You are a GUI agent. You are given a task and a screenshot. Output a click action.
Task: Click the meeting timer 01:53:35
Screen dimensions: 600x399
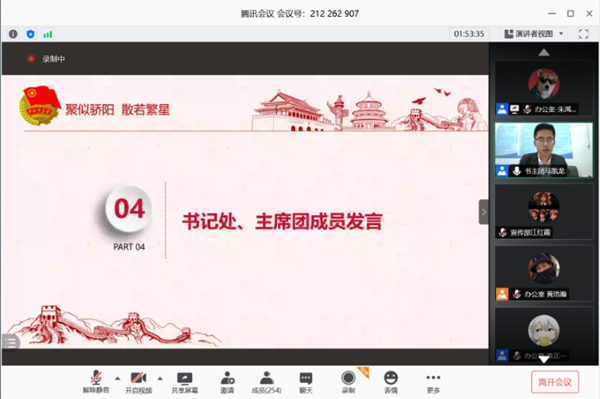[469, 34]
